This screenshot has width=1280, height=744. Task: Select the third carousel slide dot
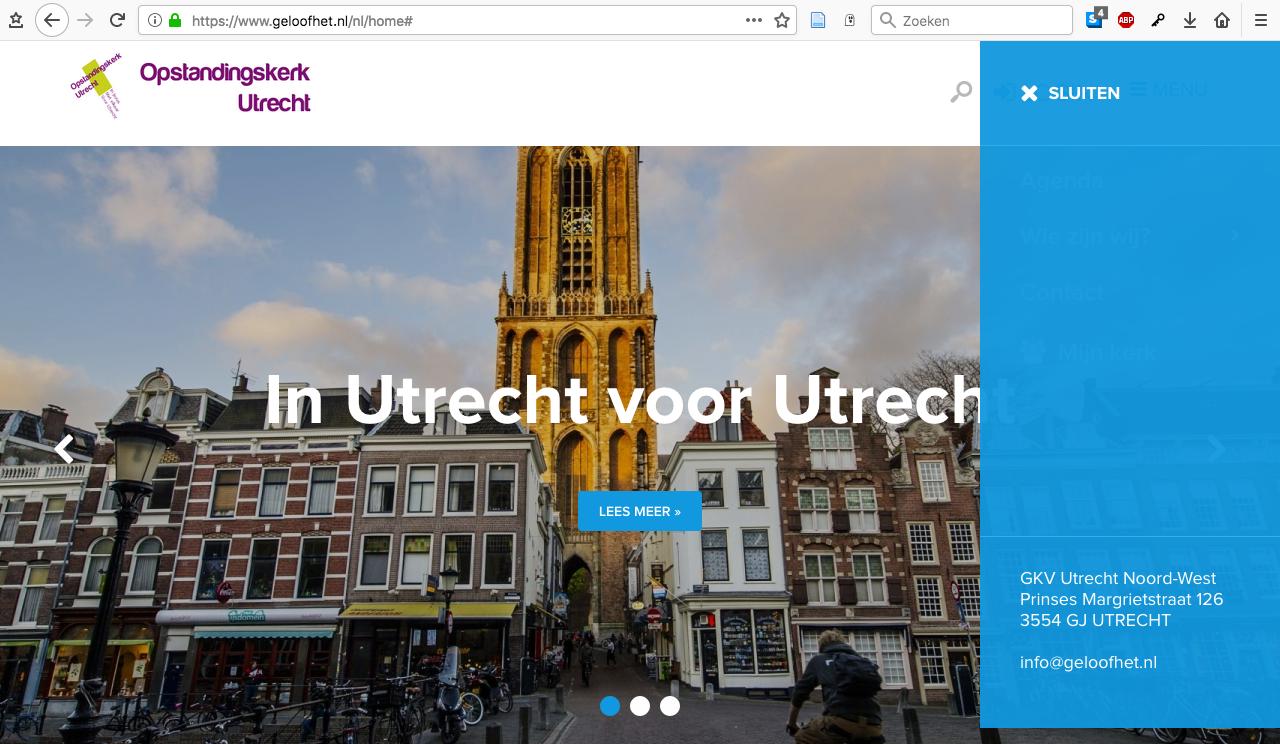tap(670, 706)
